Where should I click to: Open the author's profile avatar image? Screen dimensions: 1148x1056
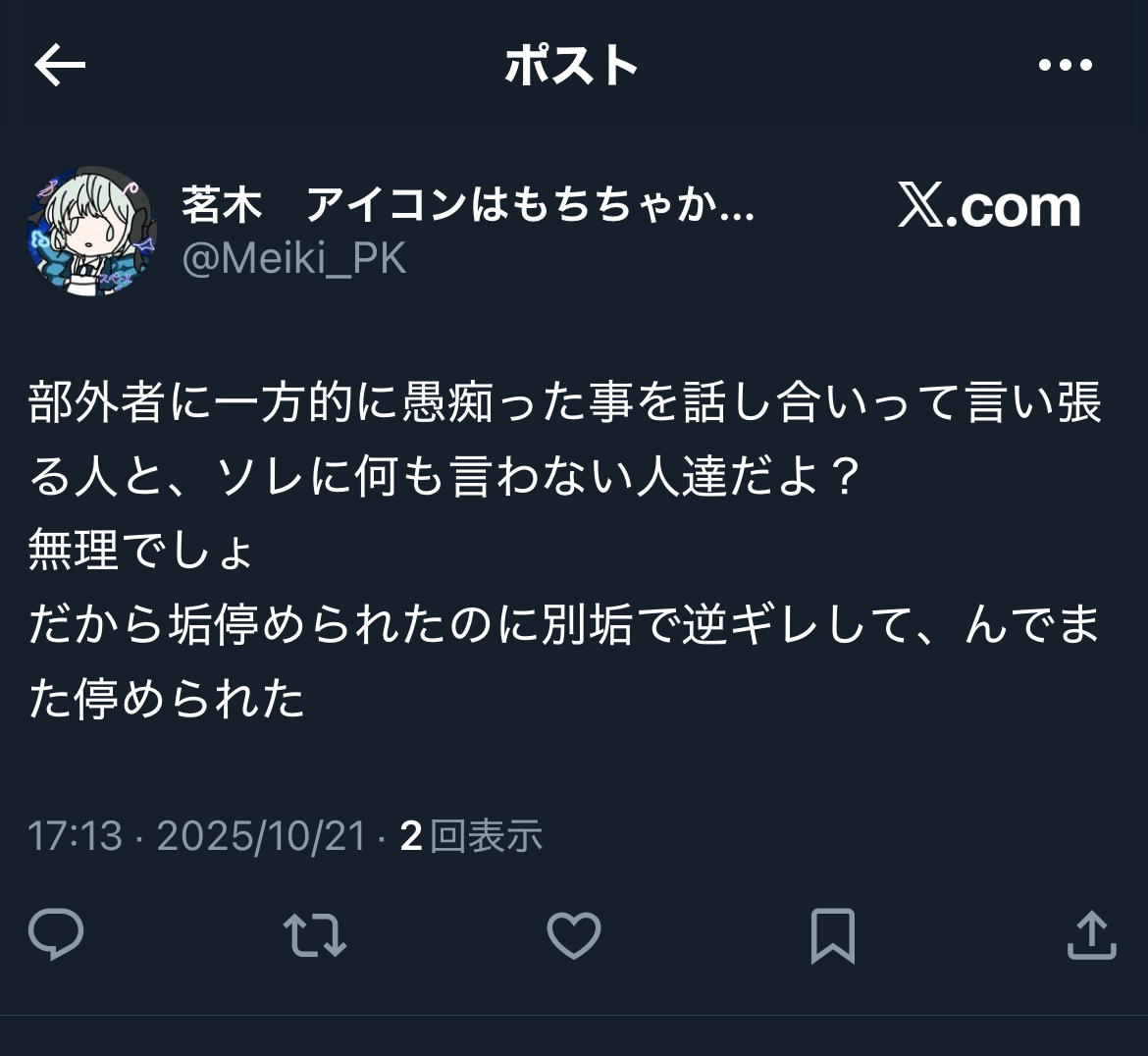click(x=91, y=231)
